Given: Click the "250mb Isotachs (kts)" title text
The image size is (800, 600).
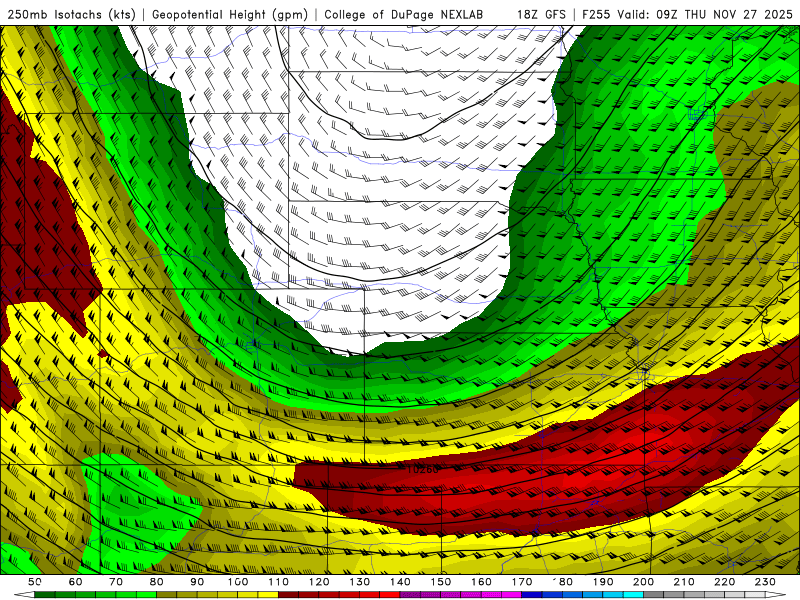Looking at the screenshot, I should [71, 14].
